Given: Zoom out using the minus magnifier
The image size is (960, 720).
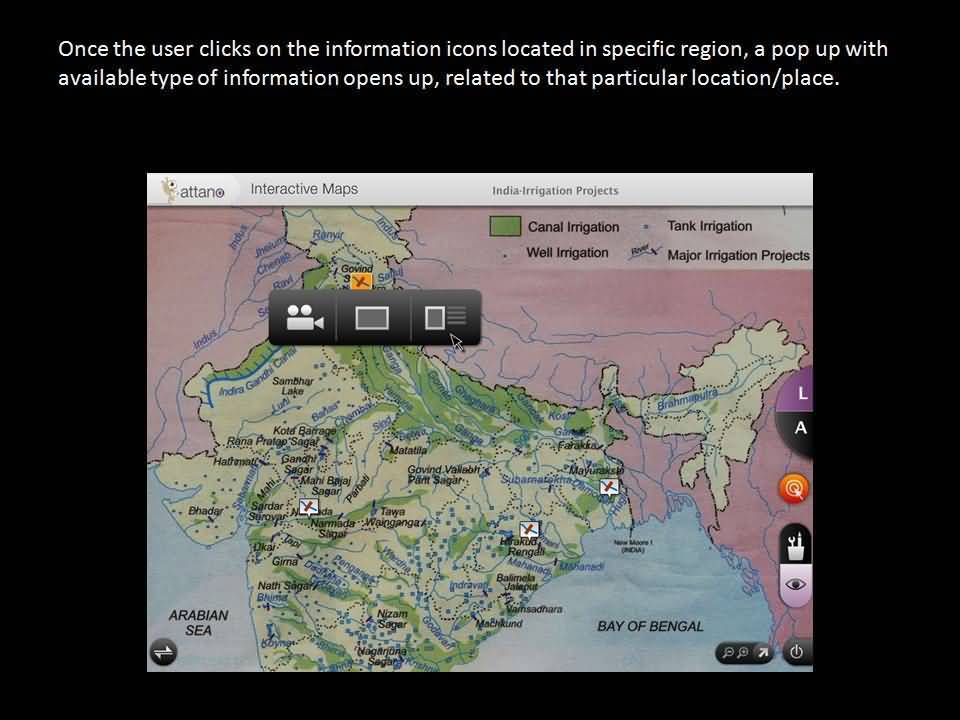Looking at the screenshot, I should click(x=728, y=653).
